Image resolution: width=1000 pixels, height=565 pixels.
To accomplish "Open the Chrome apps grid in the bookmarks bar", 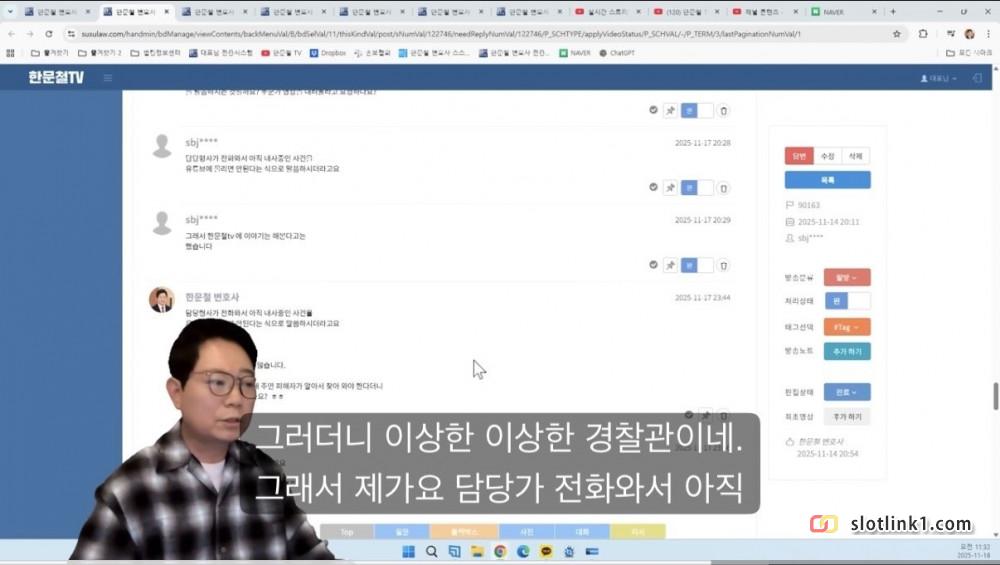I will click(10, 53).
